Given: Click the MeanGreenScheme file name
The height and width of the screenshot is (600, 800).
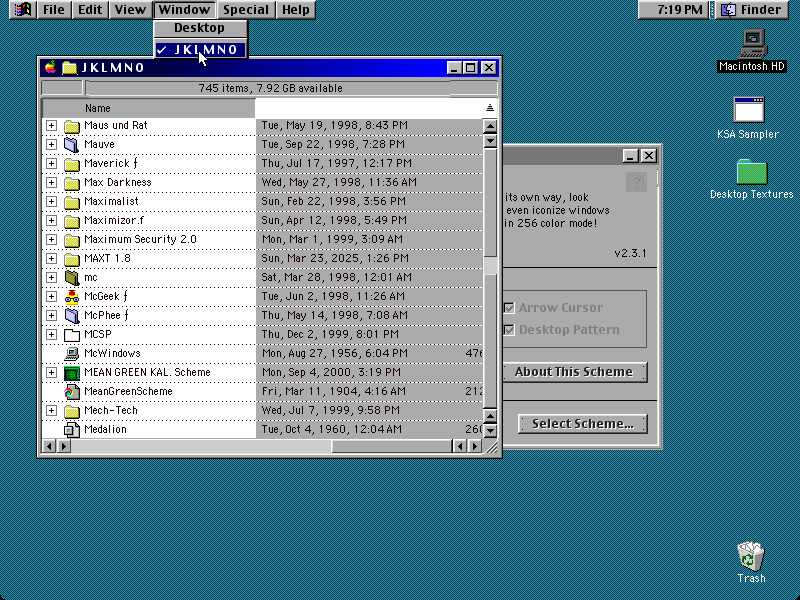Looking at the screenshot, I should tap(128, 391).
